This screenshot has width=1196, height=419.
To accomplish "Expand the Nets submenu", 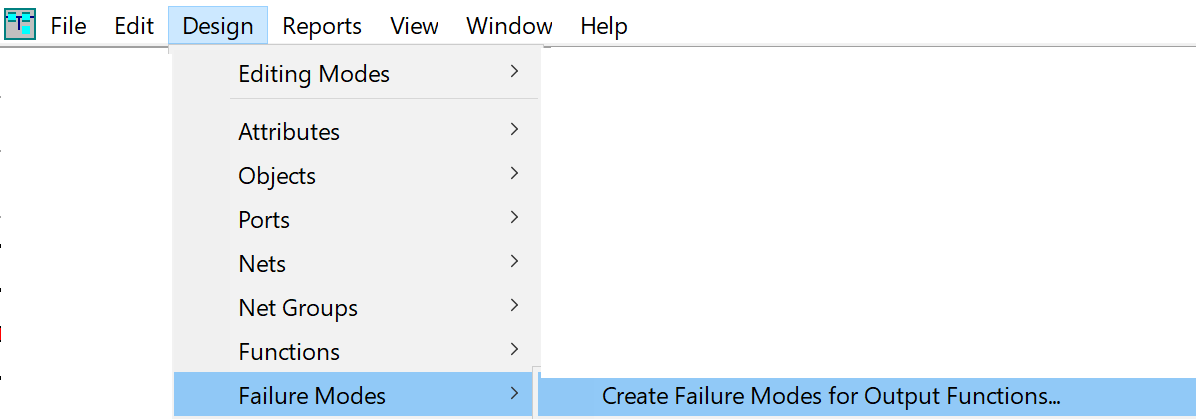I will pos(357,264).
